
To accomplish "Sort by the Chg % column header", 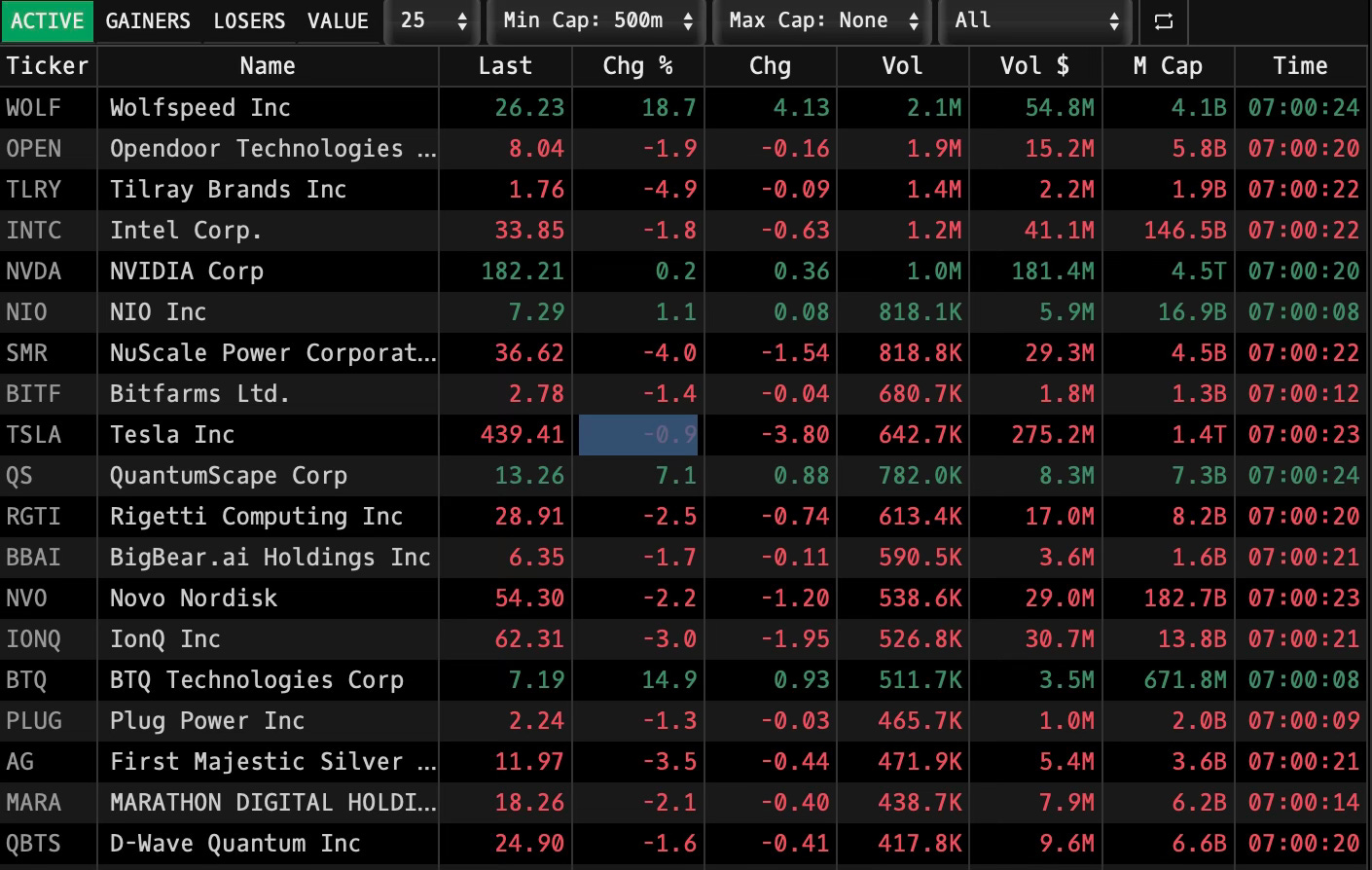I will [638, 66].
